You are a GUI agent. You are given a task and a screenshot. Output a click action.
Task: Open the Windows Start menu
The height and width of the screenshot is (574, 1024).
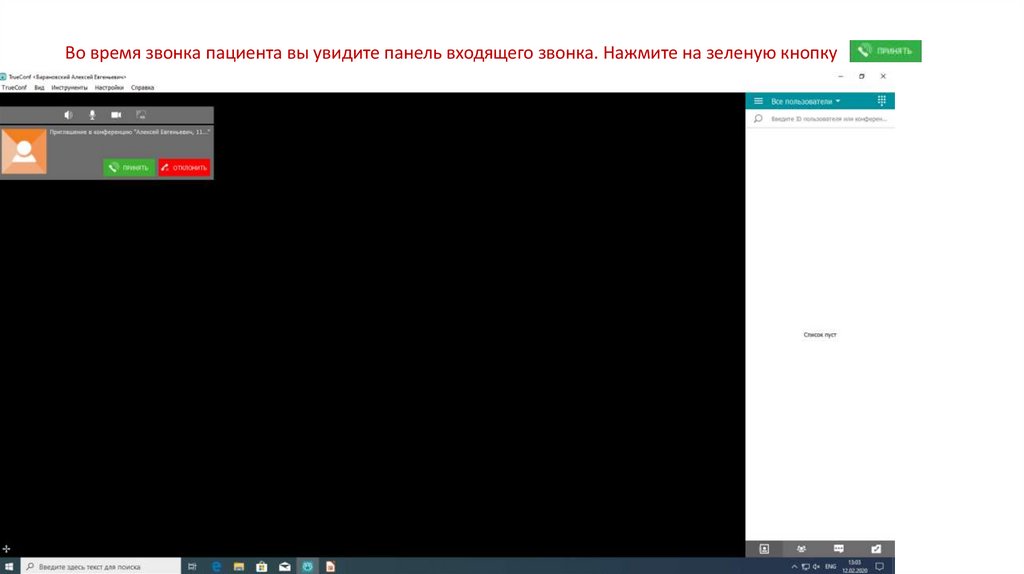[x=9, y=566]
